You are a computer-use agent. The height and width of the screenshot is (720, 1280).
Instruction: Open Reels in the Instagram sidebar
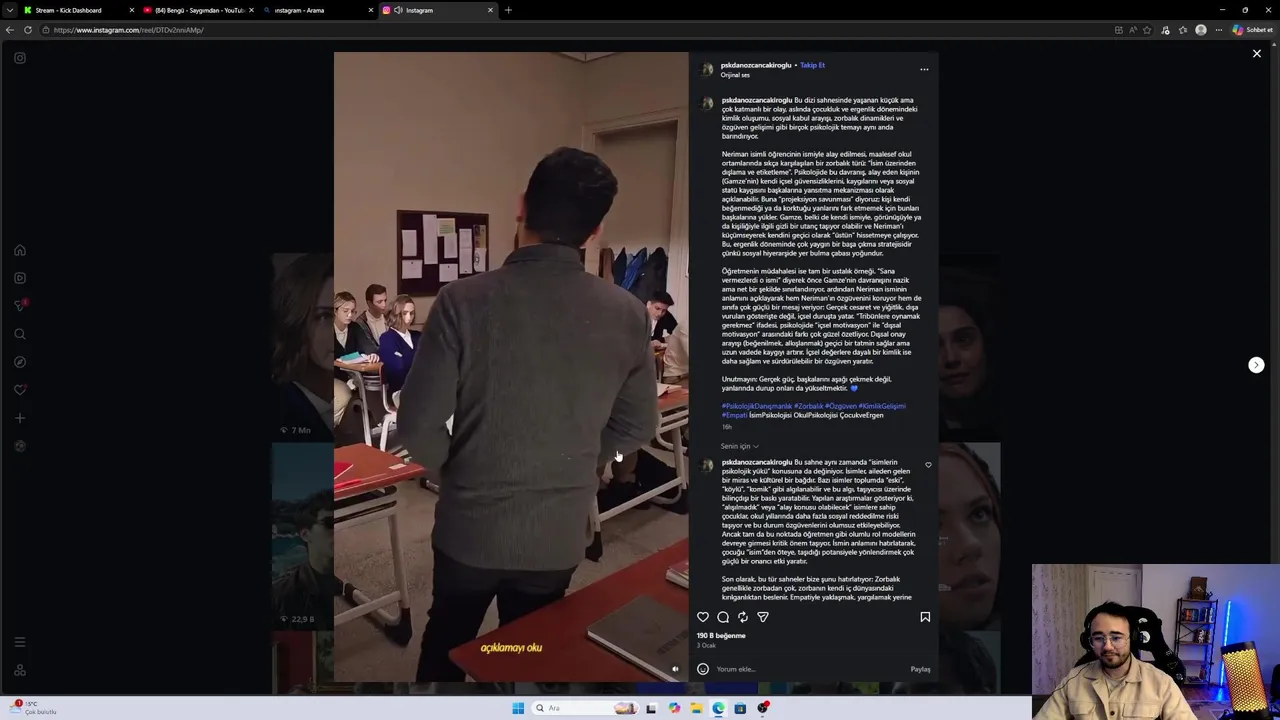tap(20, 278)
